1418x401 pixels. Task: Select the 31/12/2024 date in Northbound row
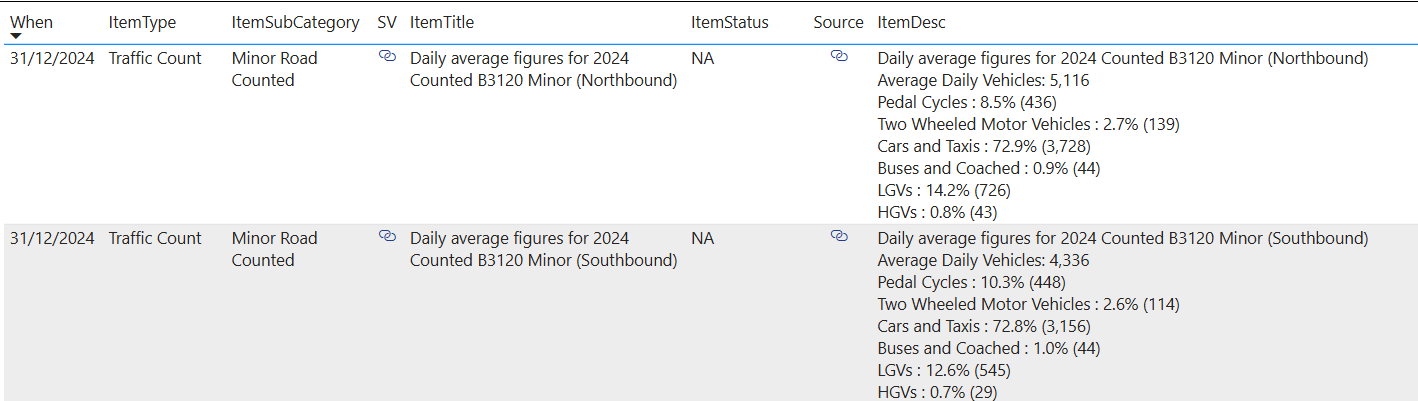(52, 58)
